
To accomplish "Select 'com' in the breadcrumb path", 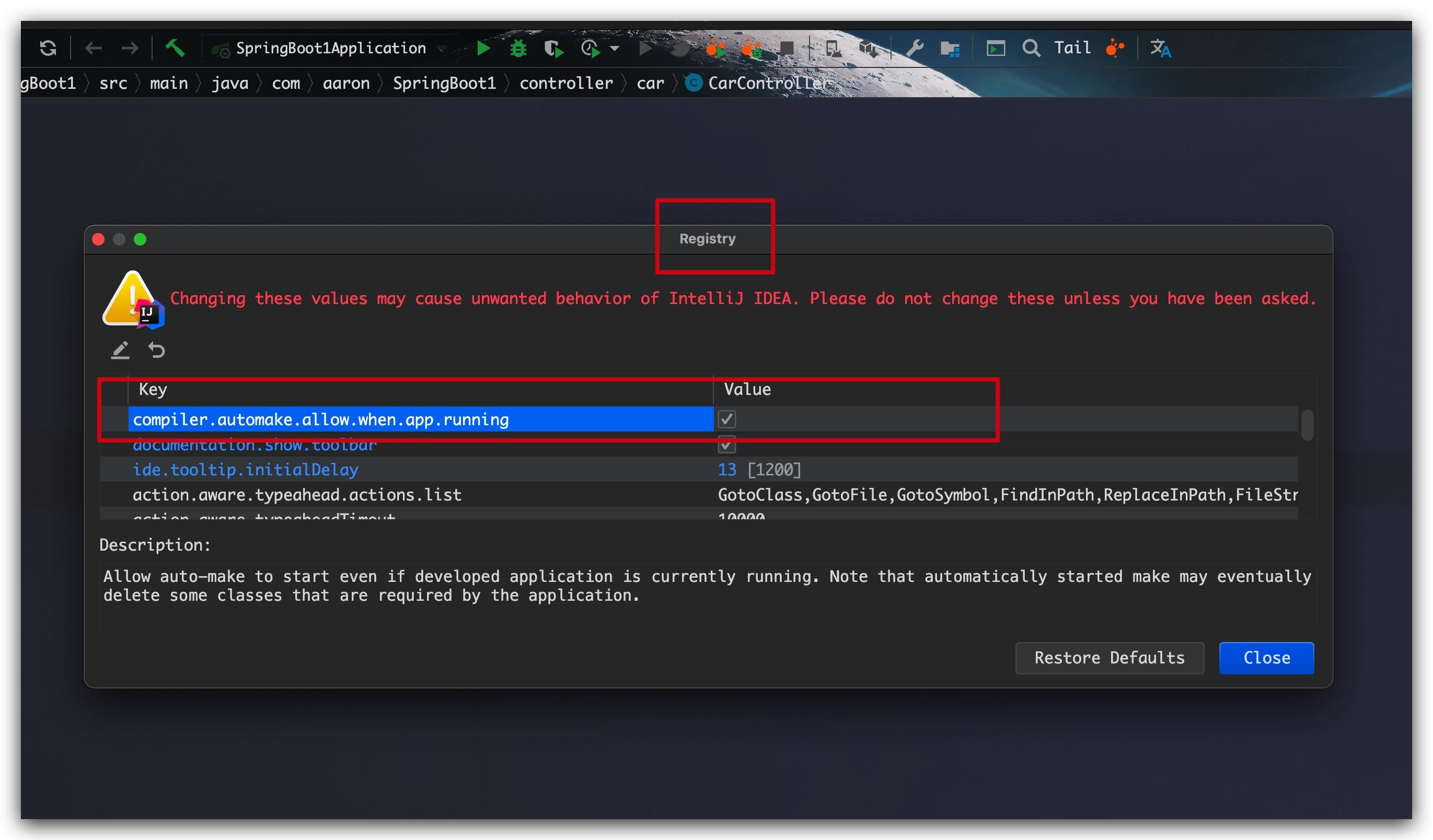I will click(285, 84).
